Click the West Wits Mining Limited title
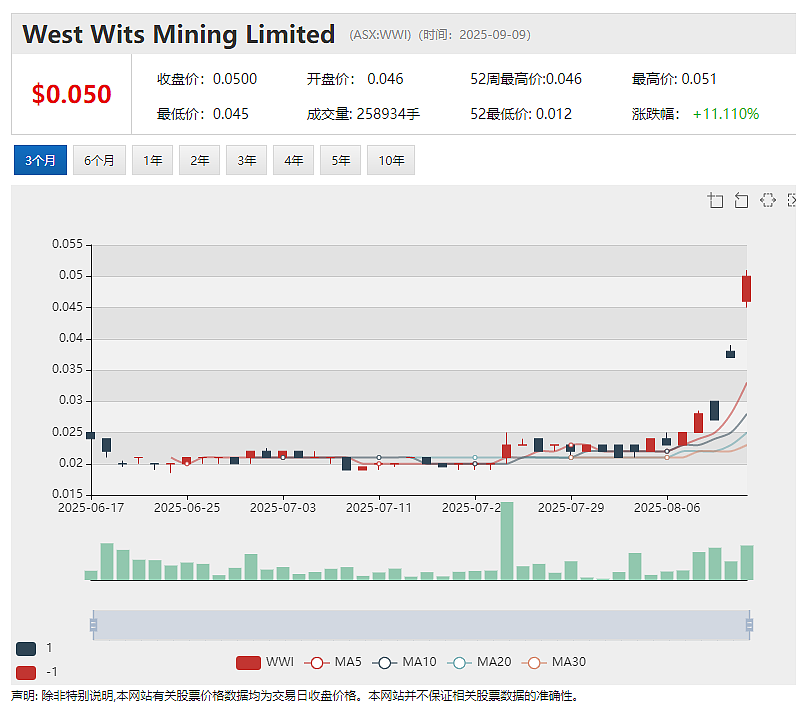 click(179, 35)
